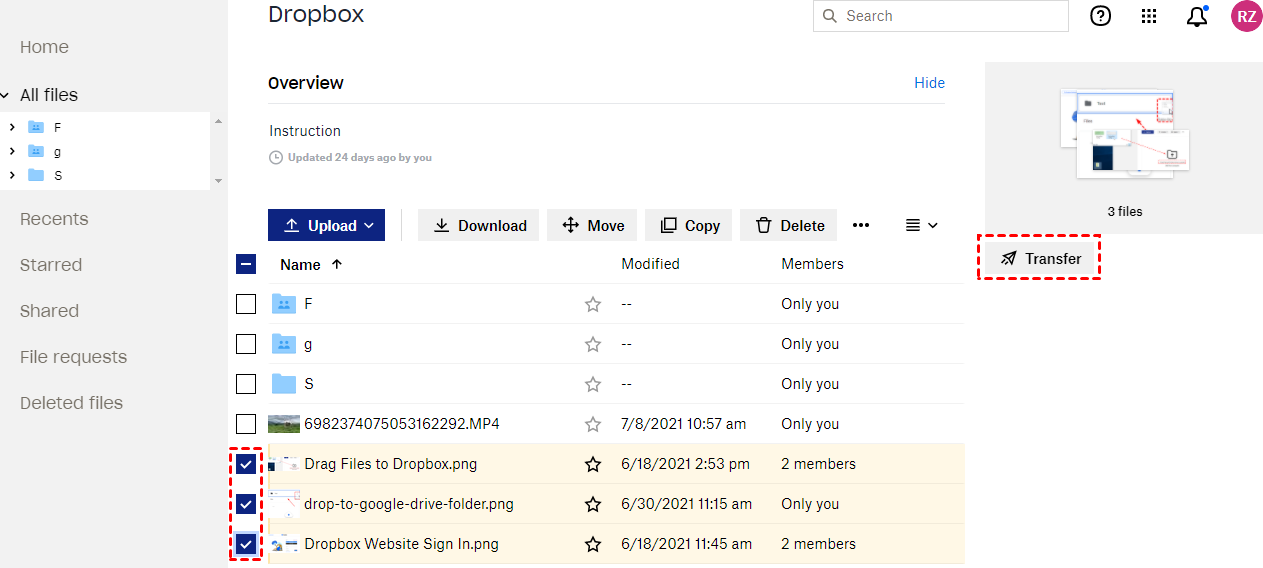1263x568 pixels.
Task: Star the folder named F
Action: point(593,304)
